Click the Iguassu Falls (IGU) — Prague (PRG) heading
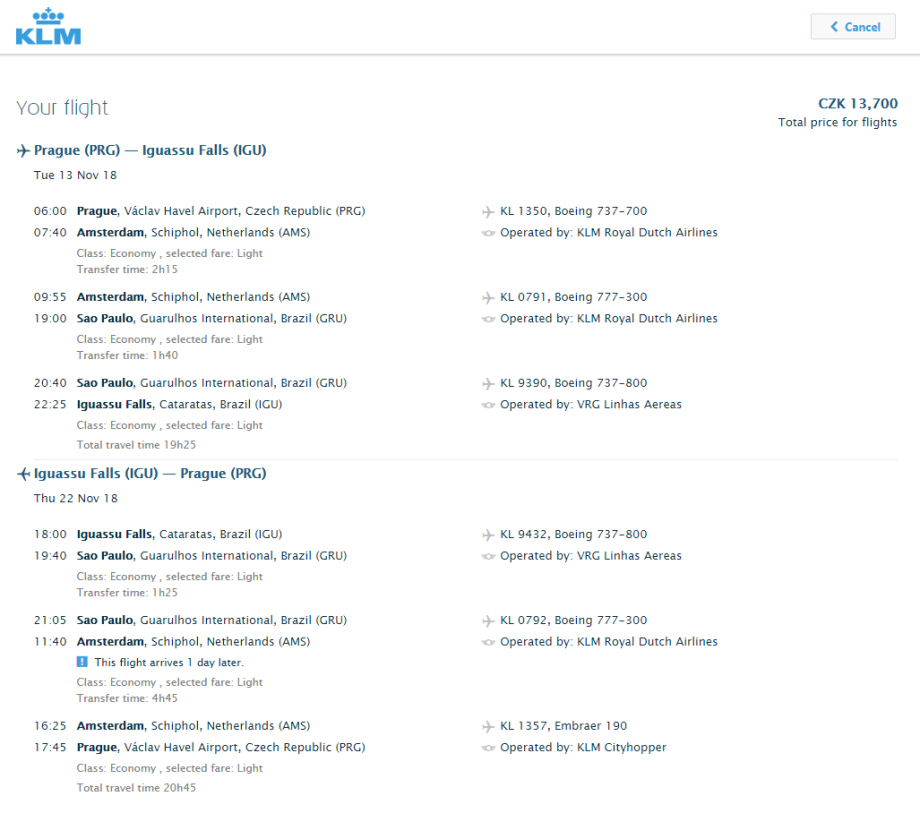 [150, 474]
